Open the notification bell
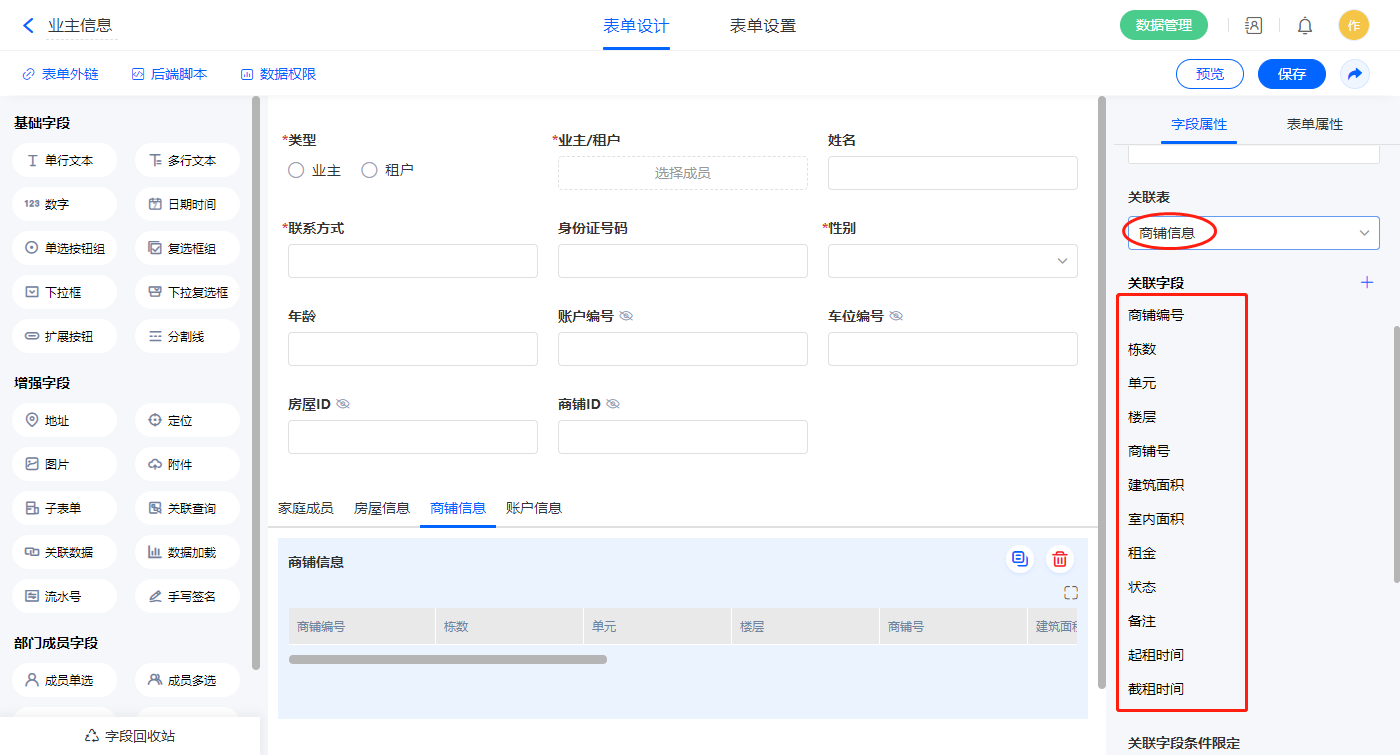This screenshot has width=1400, height=755. pyautogui.click(x=1304, y=26)
